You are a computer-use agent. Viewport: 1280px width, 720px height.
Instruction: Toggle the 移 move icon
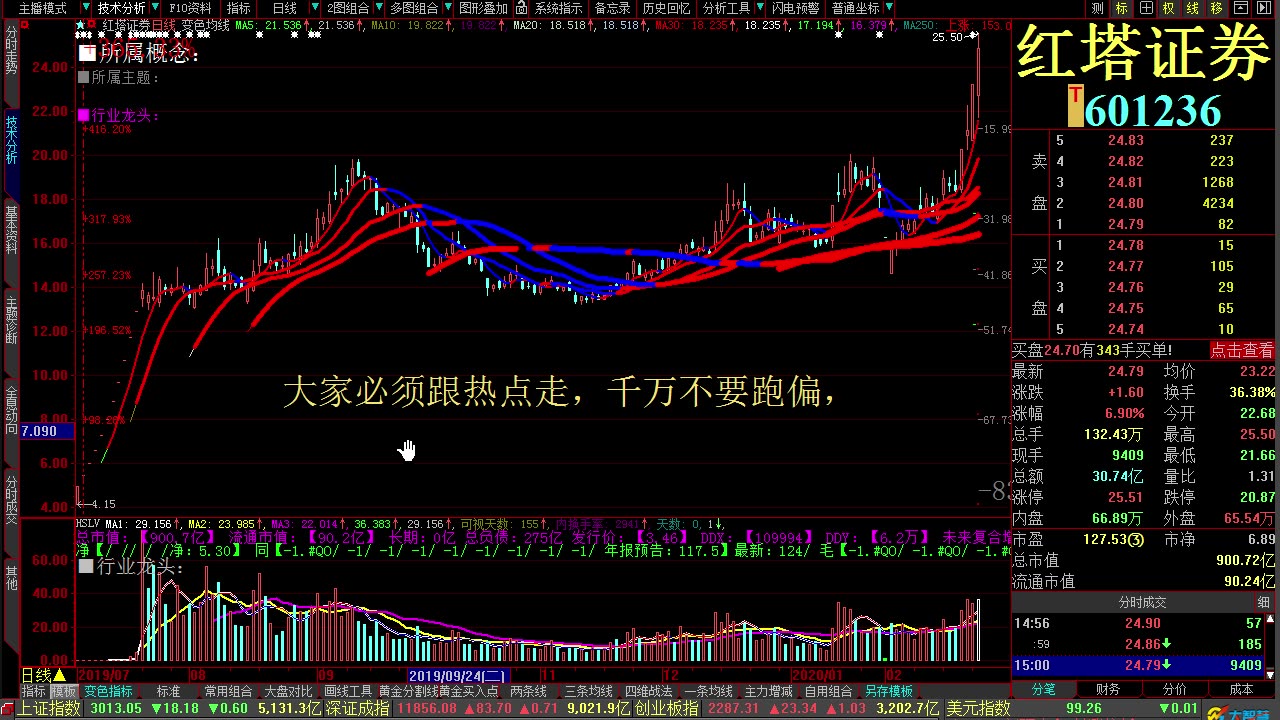point(1216,8)
